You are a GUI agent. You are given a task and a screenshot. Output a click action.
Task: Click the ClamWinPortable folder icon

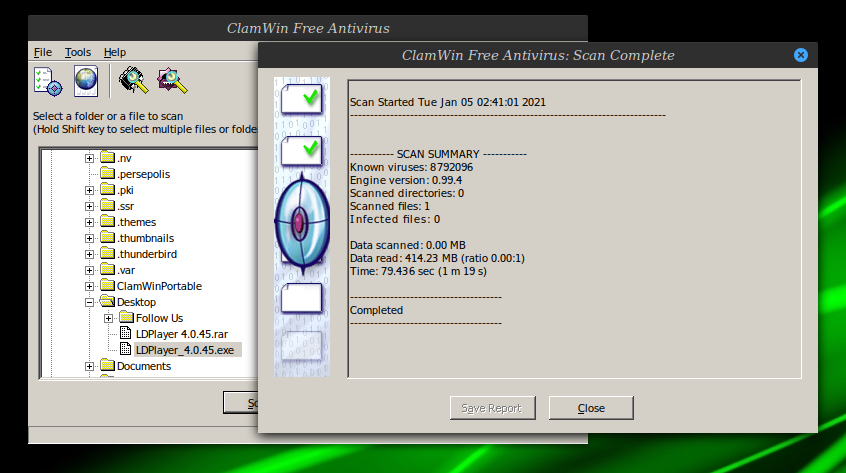(108, 285)
